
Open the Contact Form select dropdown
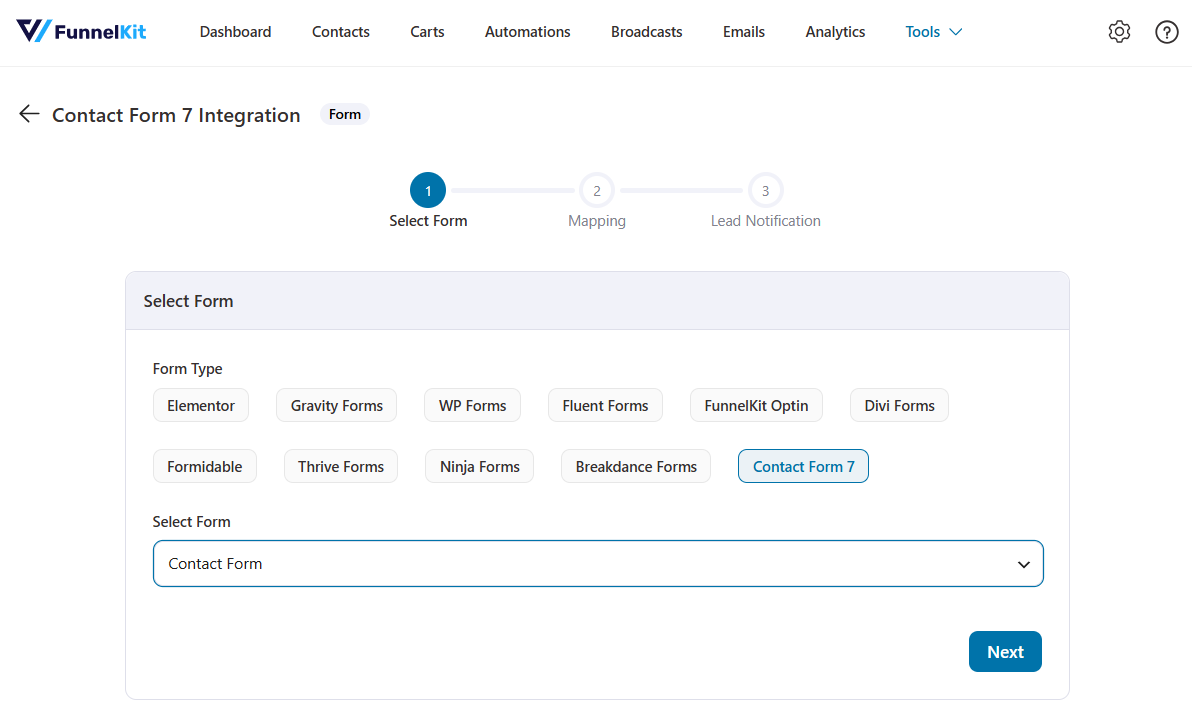[598, 563]
